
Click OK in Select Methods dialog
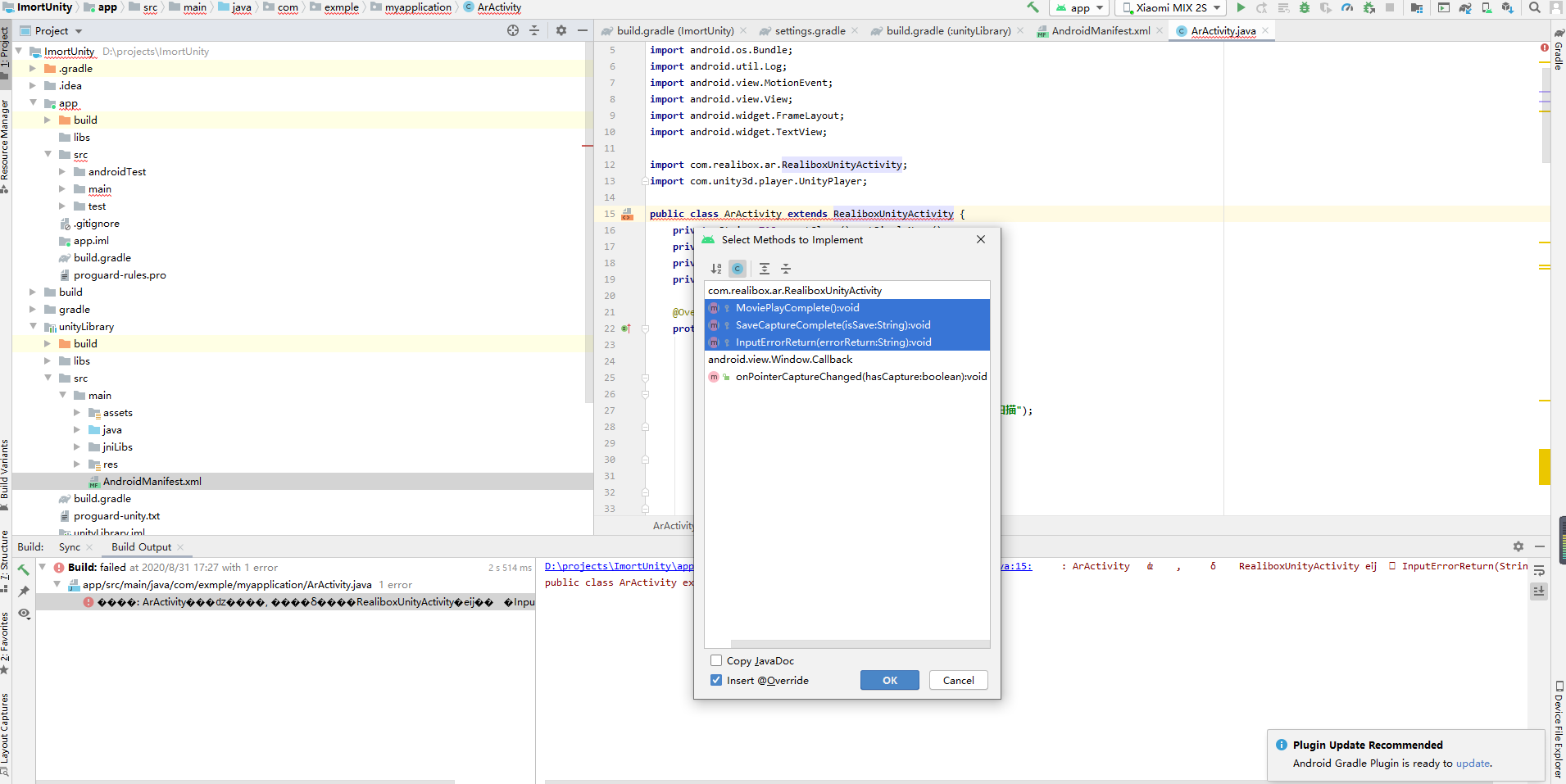[x=890, y=680]
